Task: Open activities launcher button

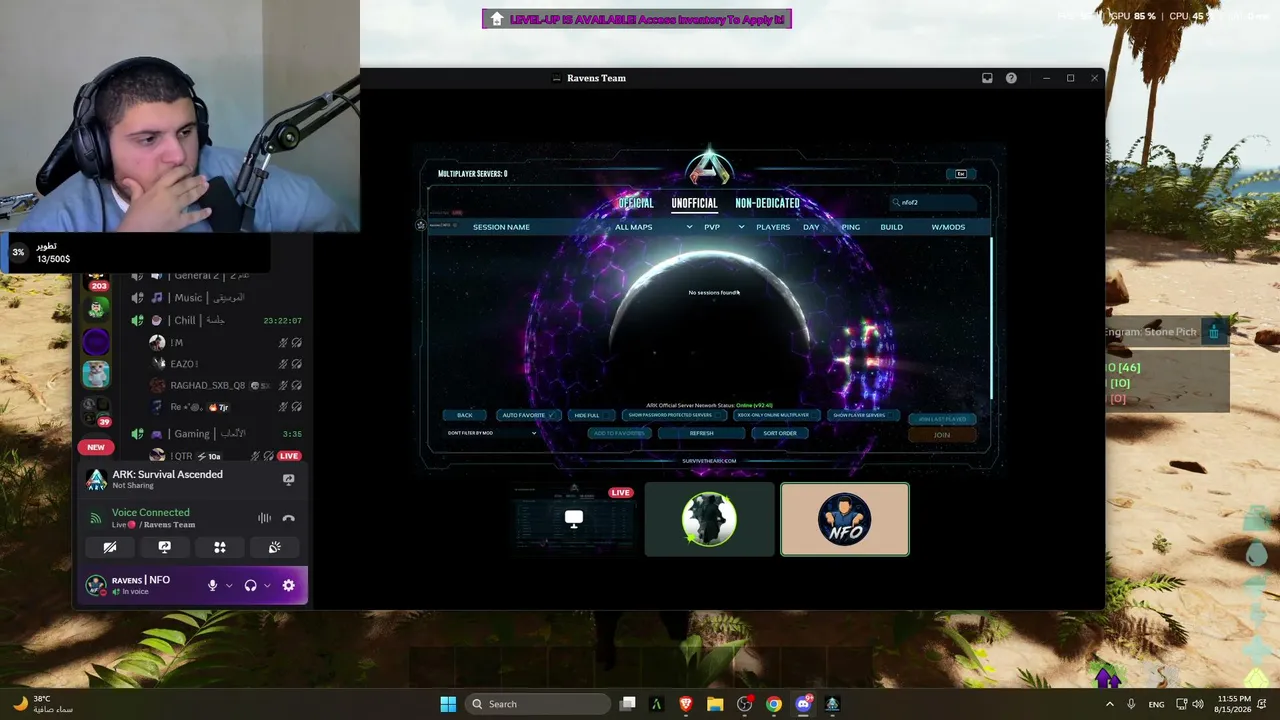Action: coord(220,547)
